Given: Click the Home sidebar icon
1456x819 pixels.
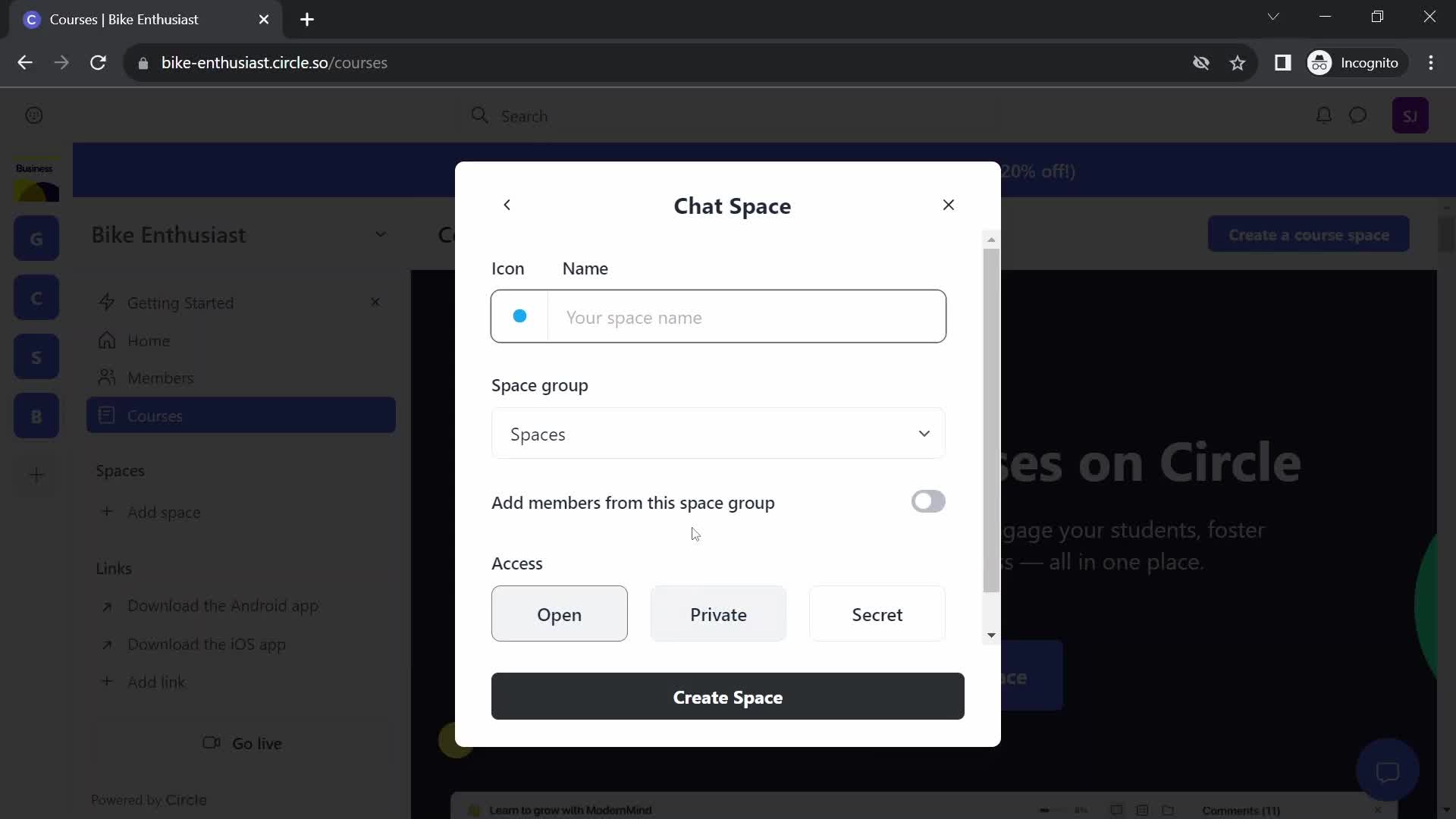Looking at the screenshot, I should (107, 340).
